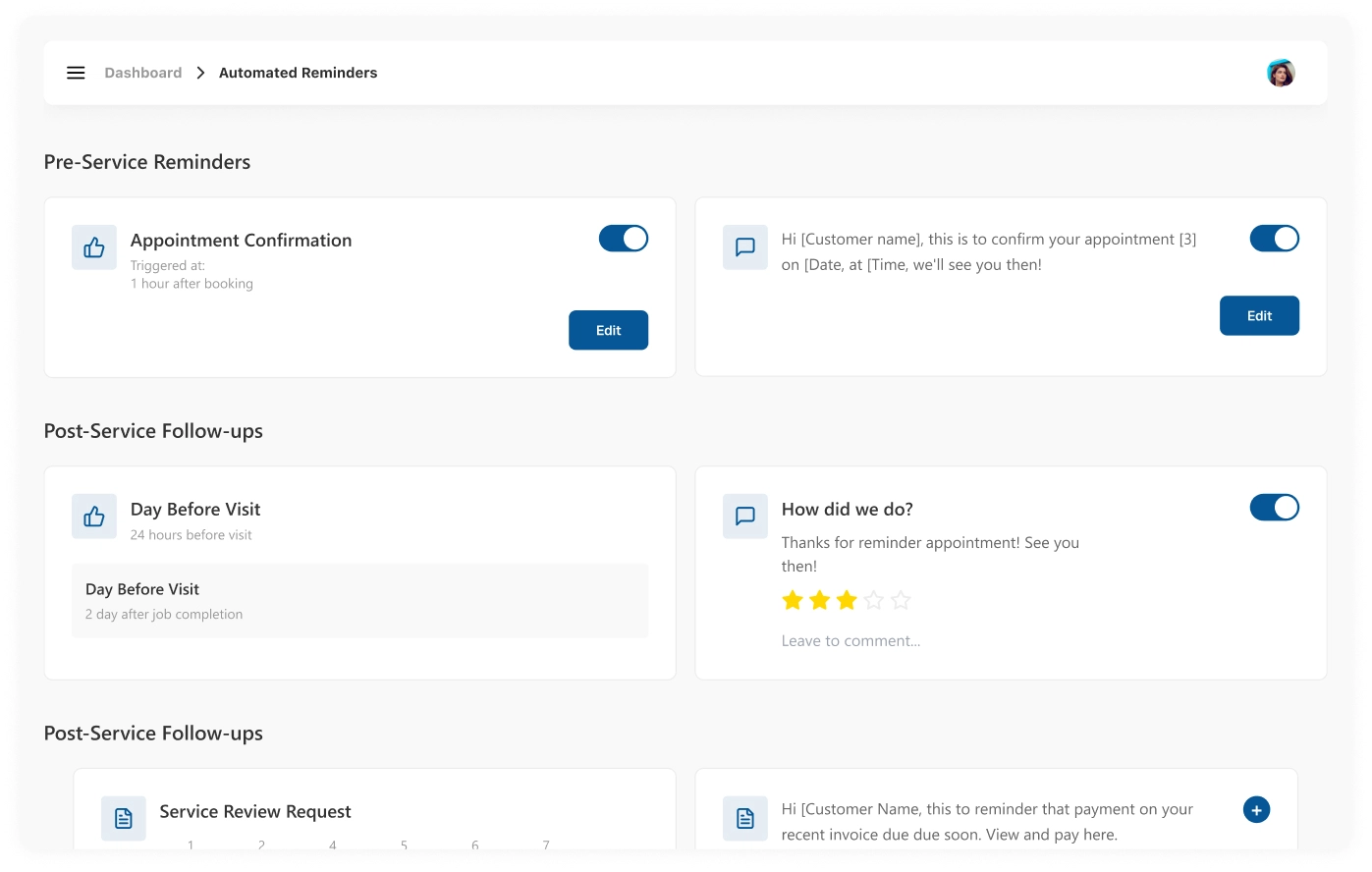The image size is (1372, 872).
Task: Click the Day Before Visit thumbs-up icon
Action: click(94, 517)
